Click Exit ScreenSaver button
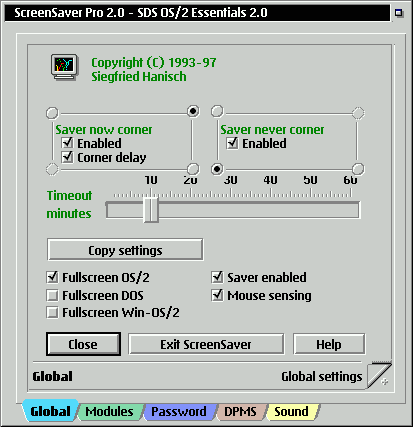This screenshot has height=427, width=413. tap(206, 344)
